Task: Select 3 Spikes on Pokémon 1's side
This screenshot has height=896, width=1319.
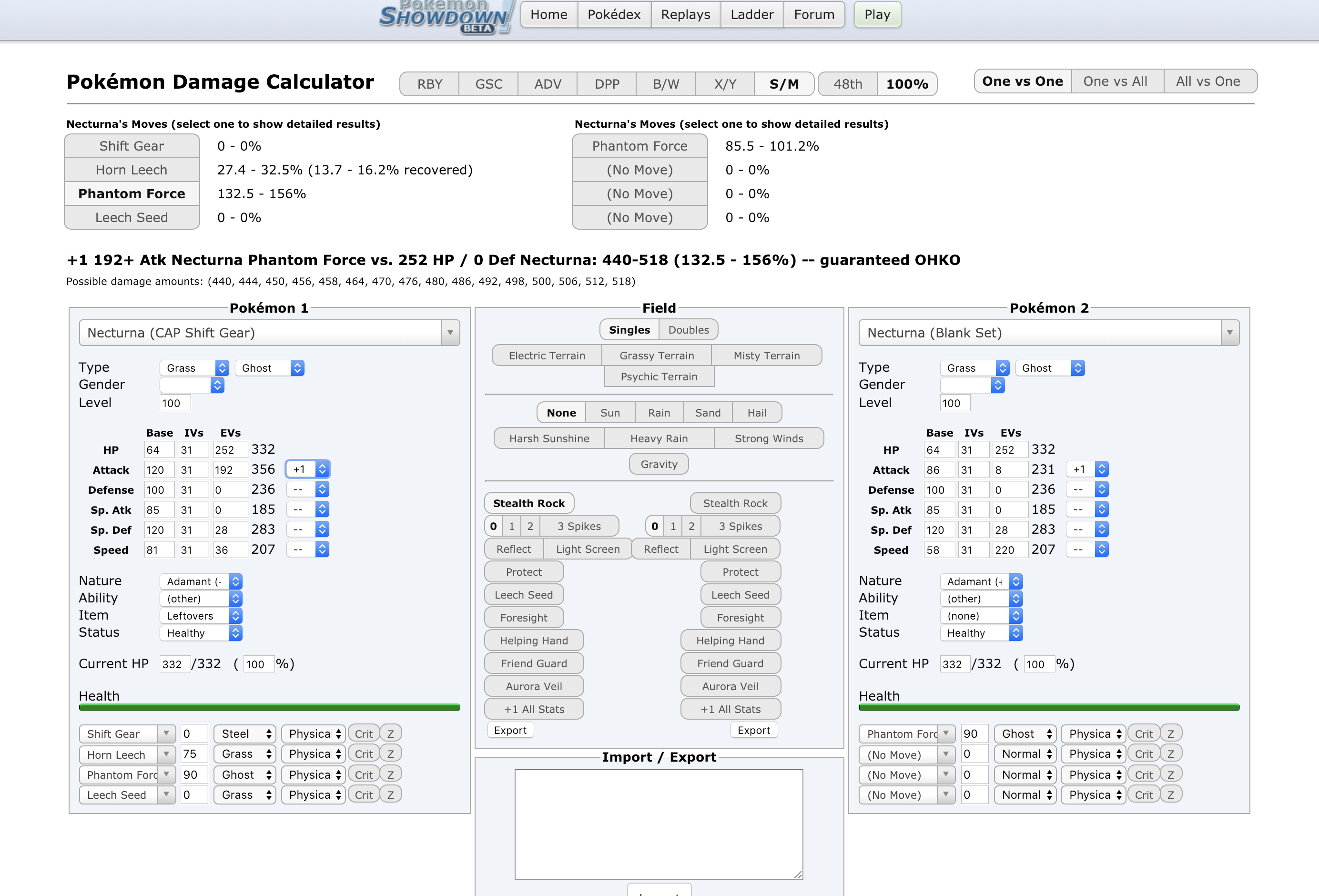Action: 579,526
